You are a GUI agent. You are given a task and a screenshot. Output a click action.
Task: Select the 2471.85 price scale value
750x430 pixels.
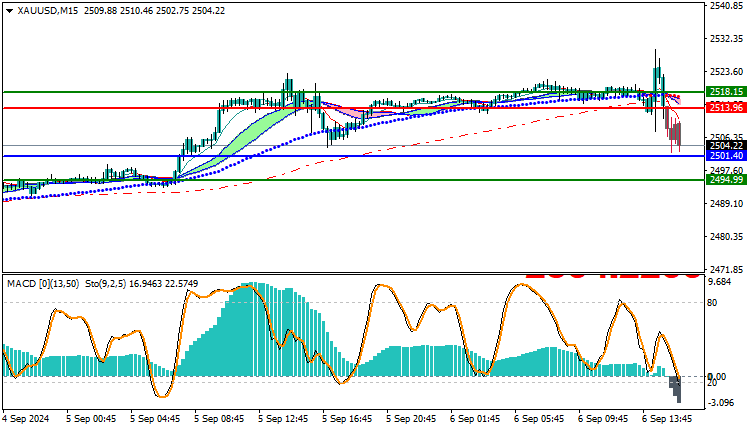click(x=727, y=269)
